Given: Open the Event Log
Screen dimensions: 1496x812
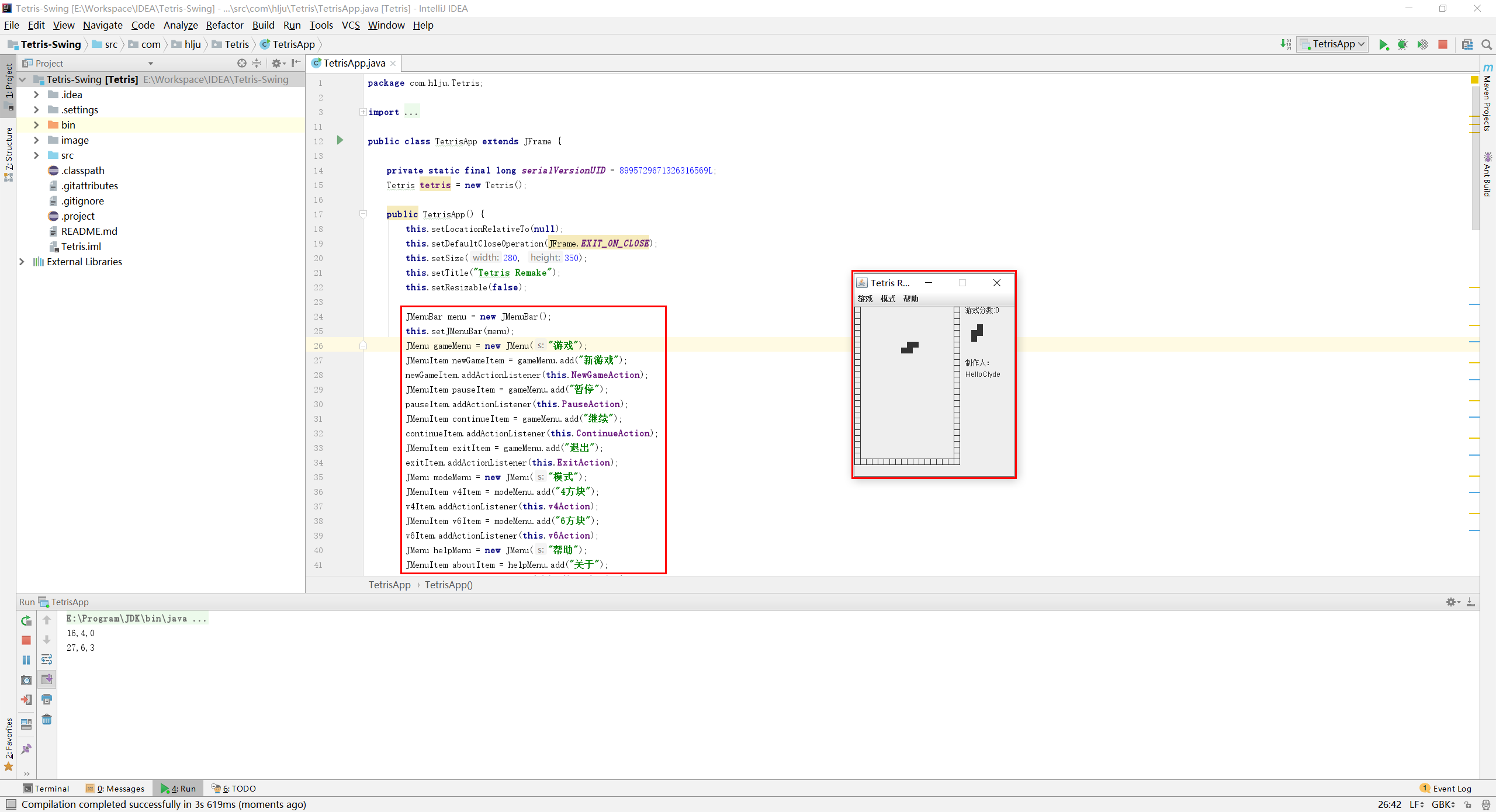Looking at the screenshot, I should pyautogui.click(x=1446, y=789).
